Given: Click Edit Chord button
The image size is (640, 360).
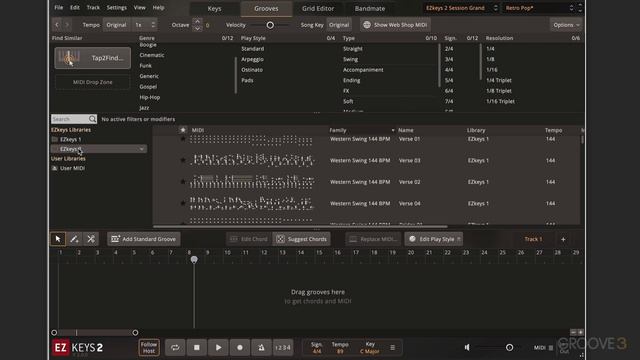Looking at the screenshot, I should [x=249, y=239].
